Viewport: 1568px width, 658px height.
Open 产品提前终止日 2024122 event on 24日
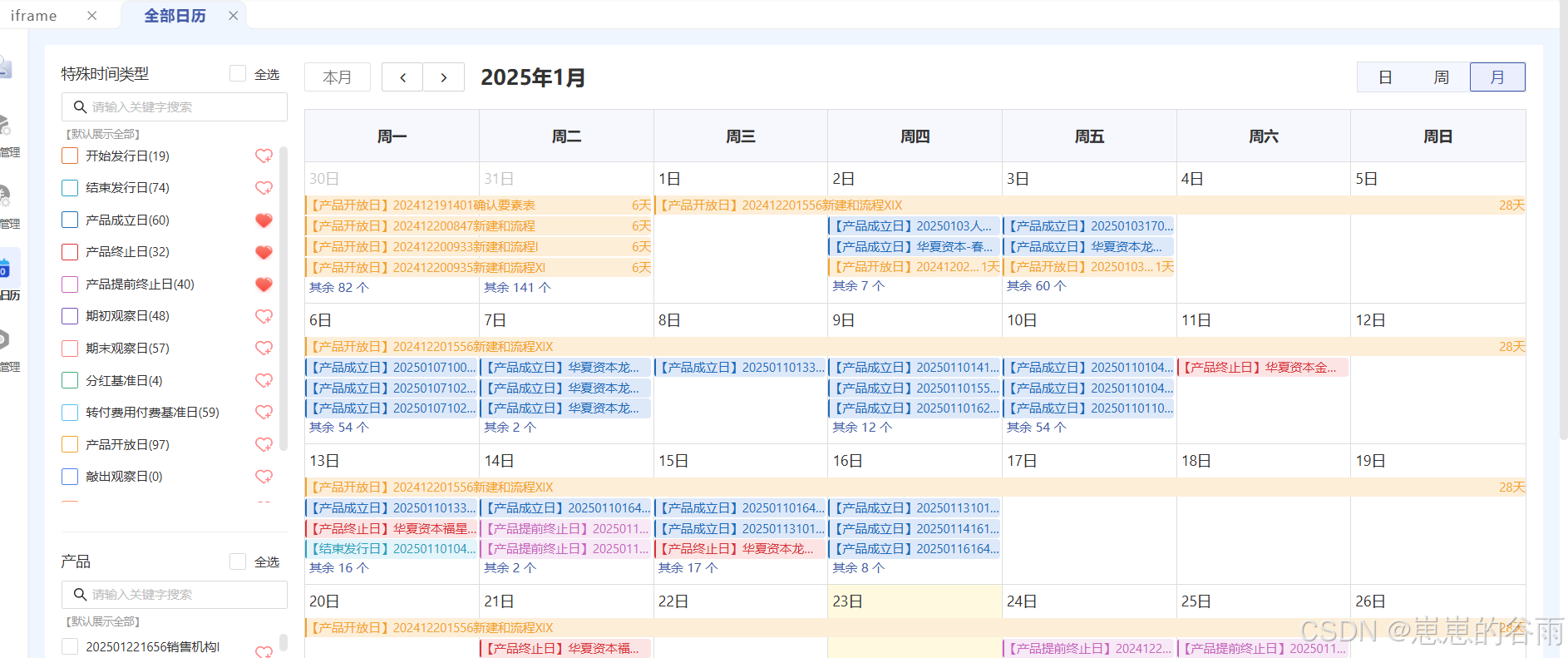click(1088, 649)
